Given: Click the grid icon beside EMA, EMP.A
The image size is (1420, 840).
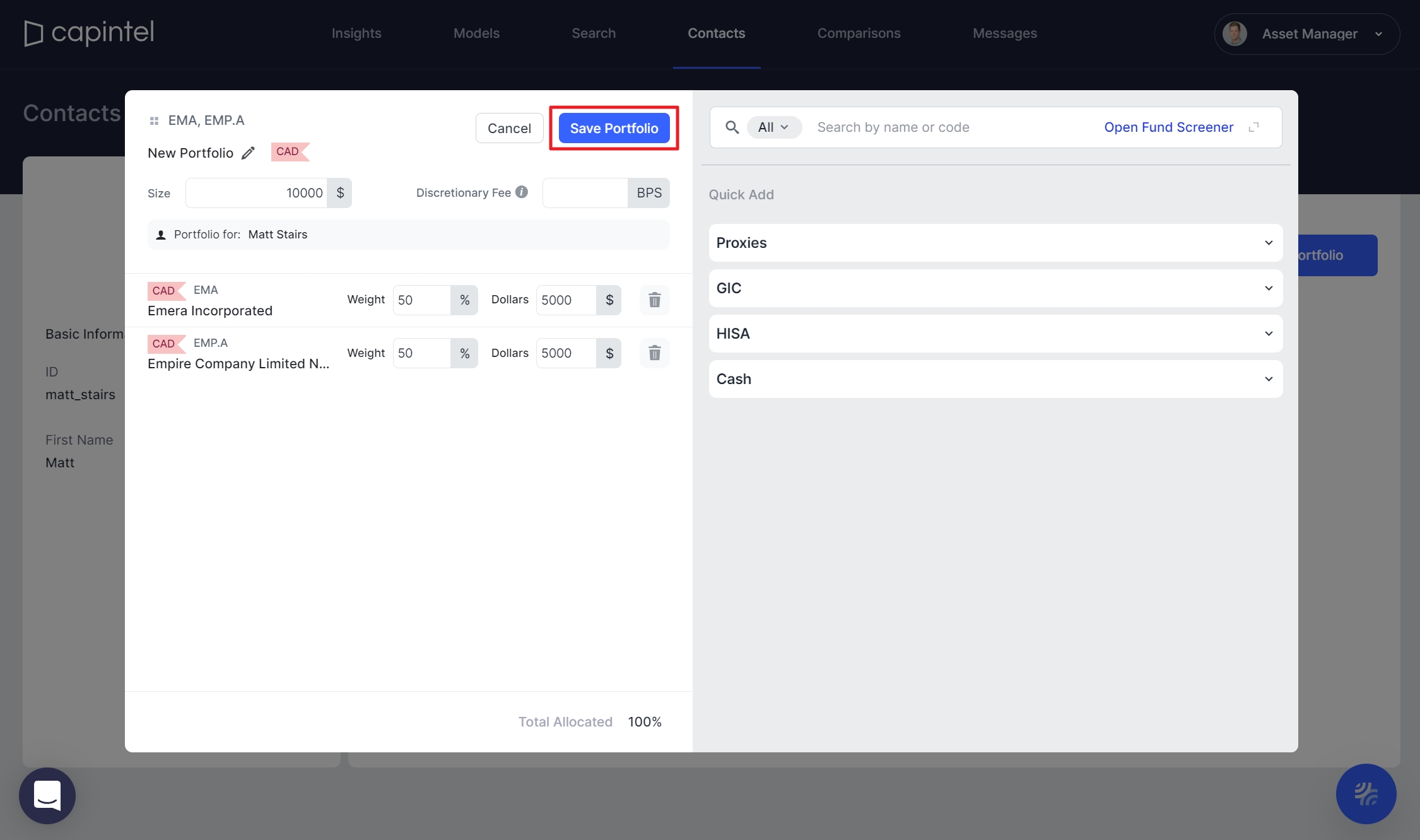Looking at the screenshot, I should [x=154, y=120].
